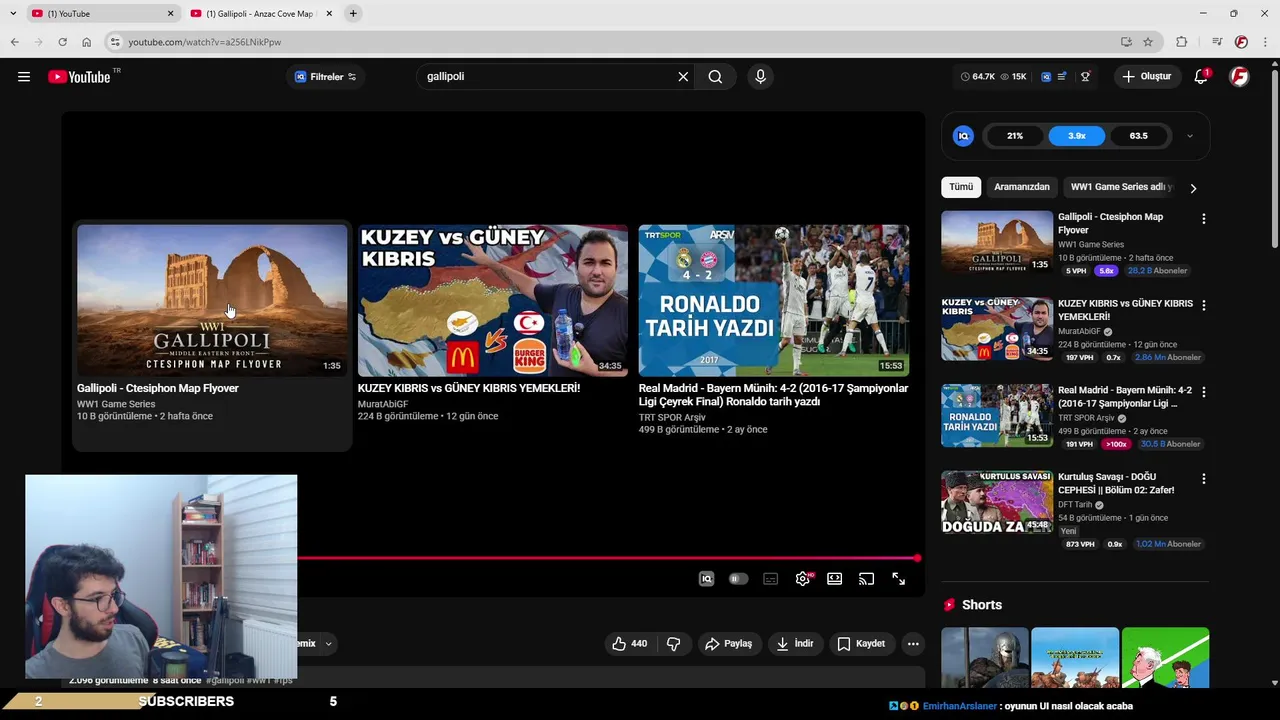This screenshot has width=1280, height=720.
Task: Show next filter chips arrow
Action: coord(1192,188)
